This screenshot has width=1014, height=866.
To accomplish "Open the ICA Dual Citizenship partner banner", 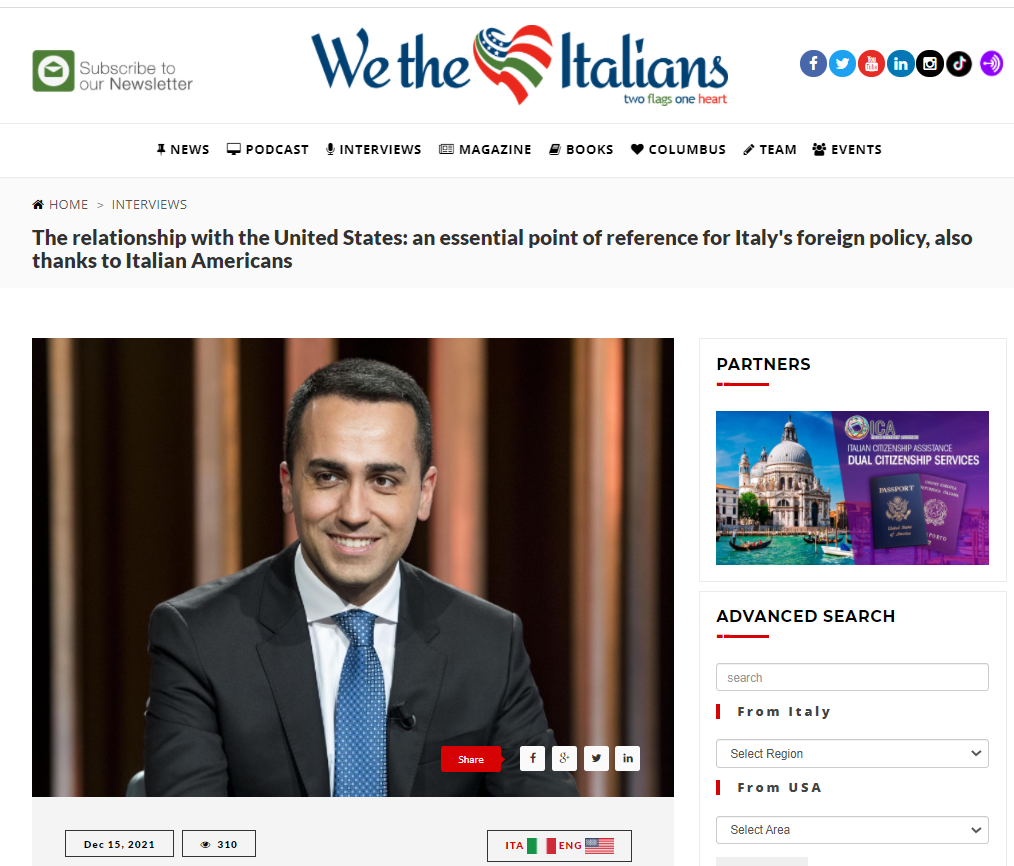I will click(852, 488).
